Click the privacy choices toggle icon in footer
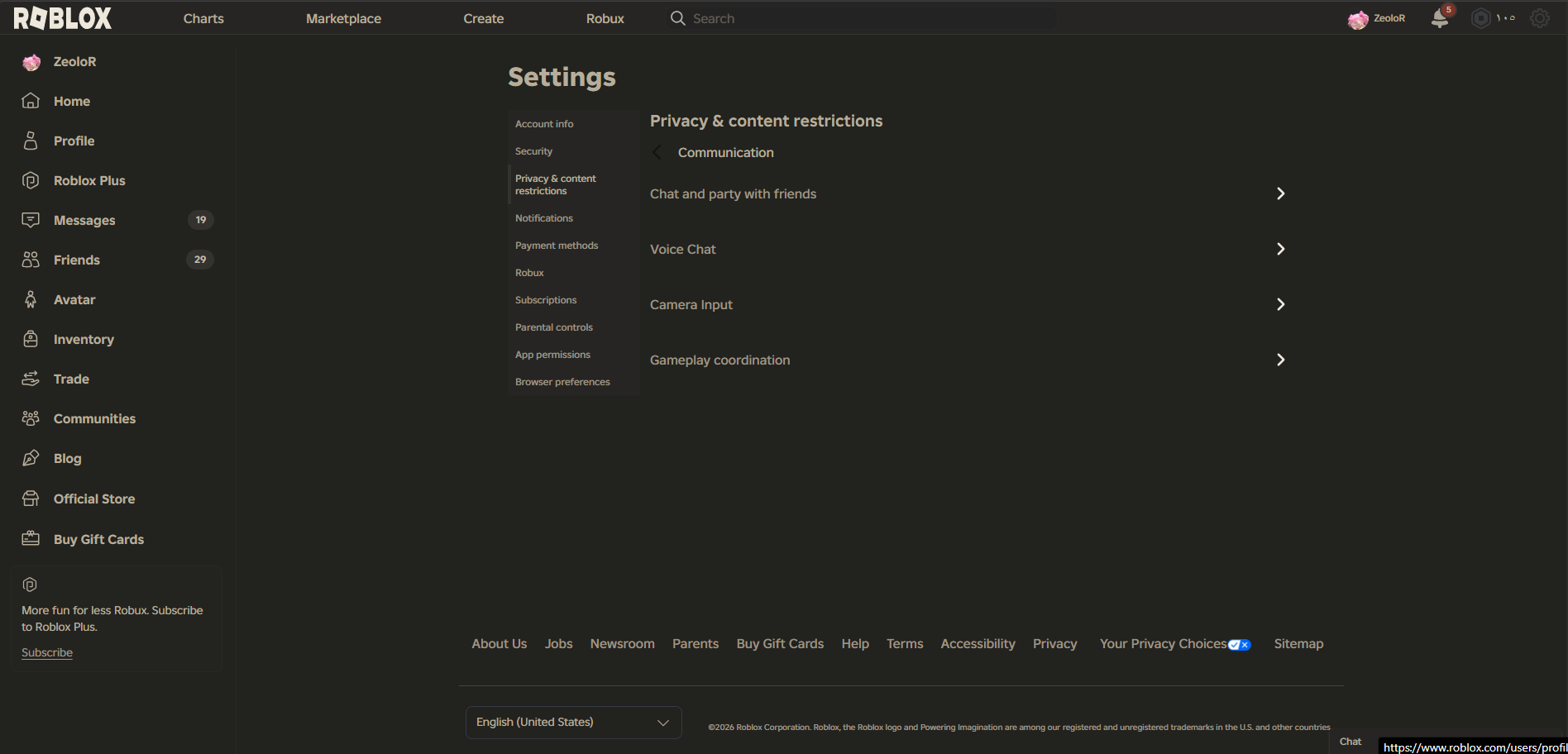The height and width of the screenshot is (754, 1568). (x=1240, y=645)
